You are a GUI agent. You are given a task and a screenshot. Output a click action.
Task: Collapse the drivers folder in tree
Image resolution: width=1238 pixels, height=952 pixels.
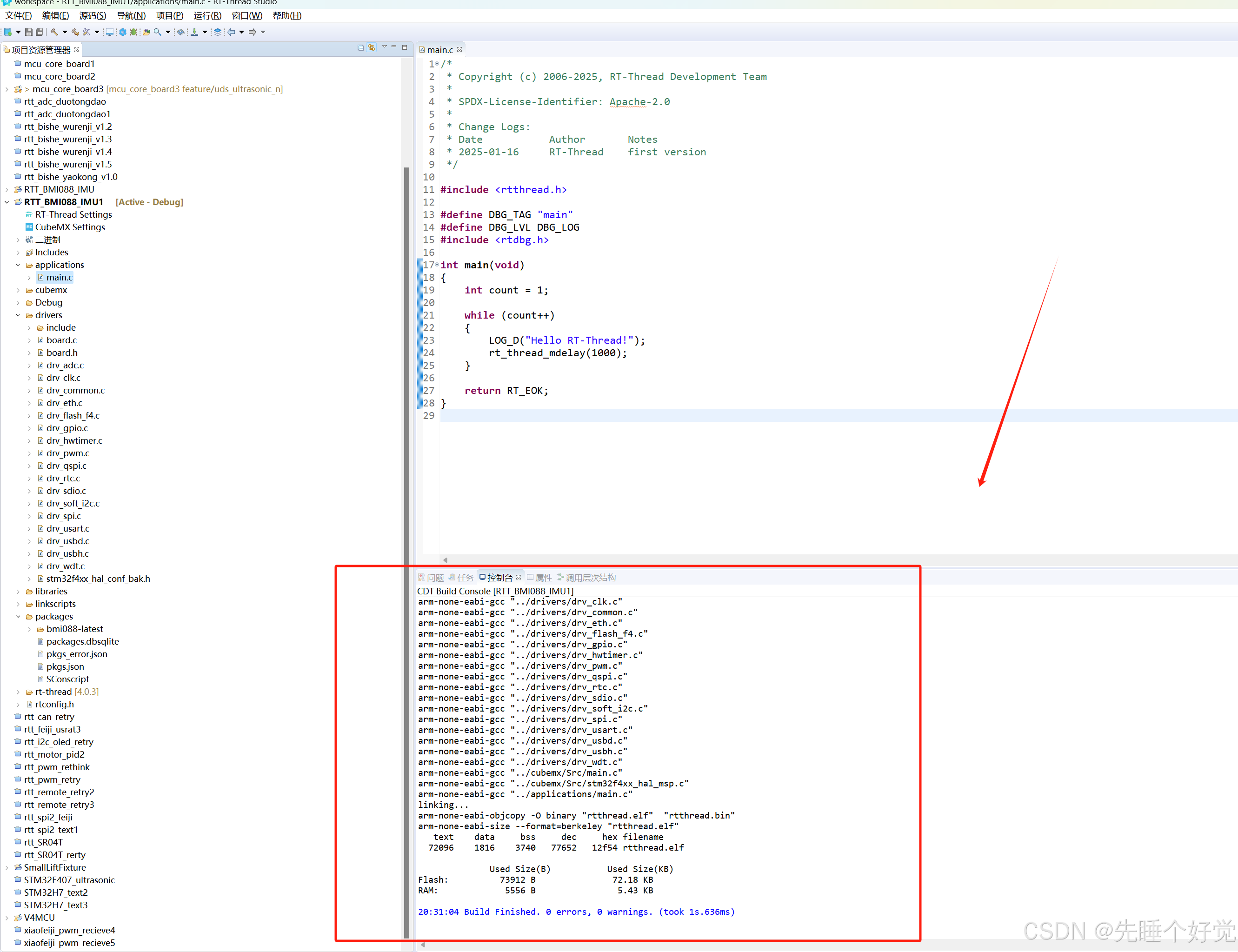pos(18,315)
